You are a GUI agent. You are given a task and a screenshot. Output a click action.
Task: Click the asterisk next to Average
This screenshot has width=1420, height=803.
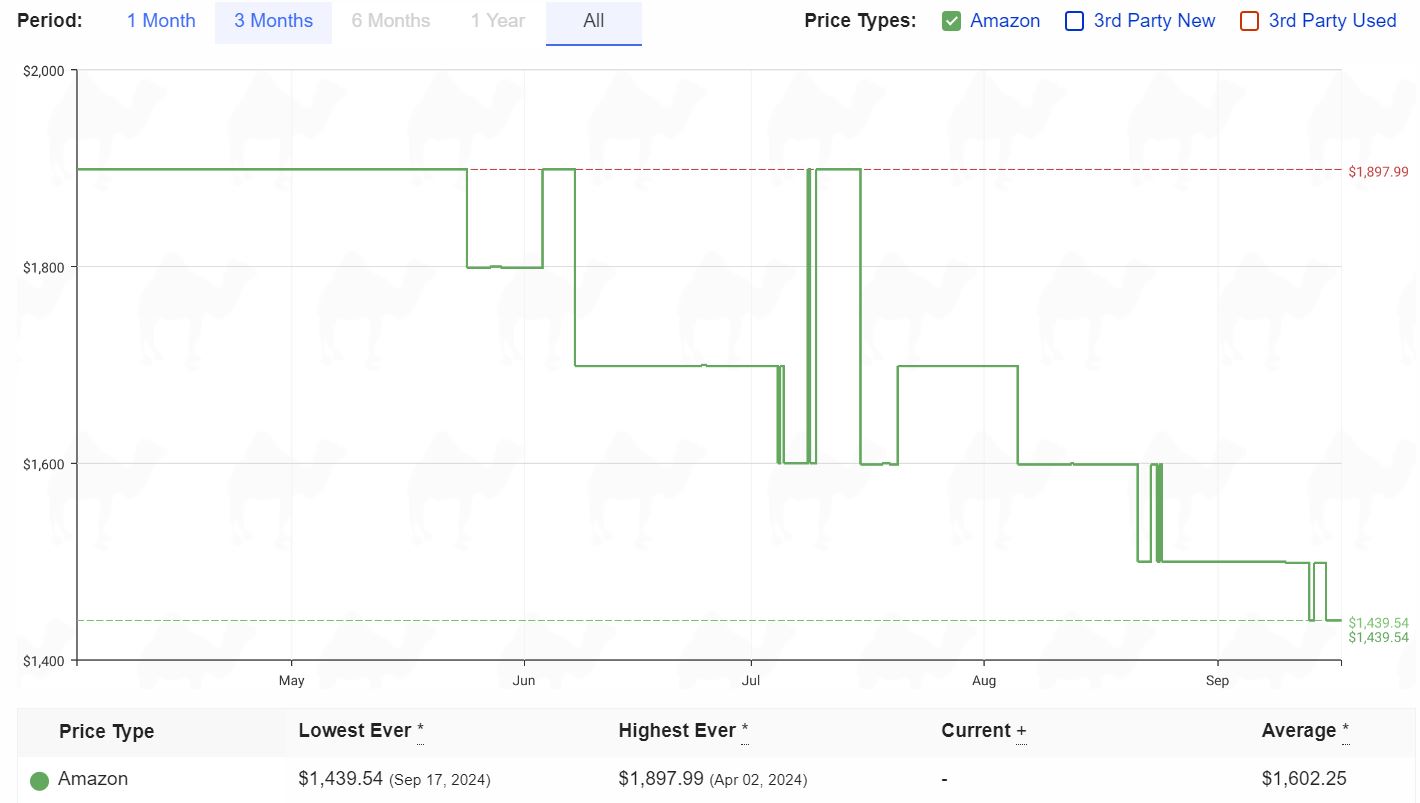[1345, 731]
